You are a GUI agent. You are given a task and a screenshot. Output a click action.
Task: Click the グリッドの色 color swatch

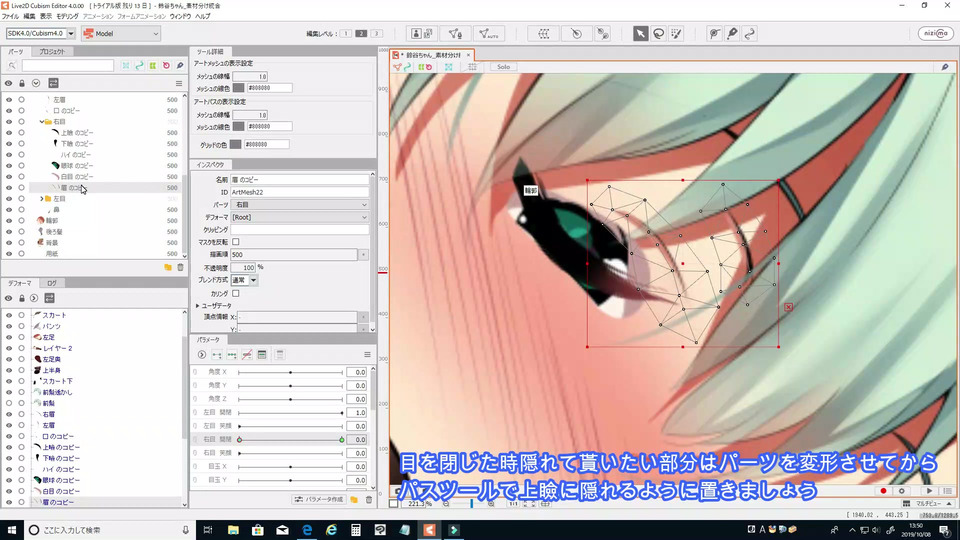coord(235,144)
